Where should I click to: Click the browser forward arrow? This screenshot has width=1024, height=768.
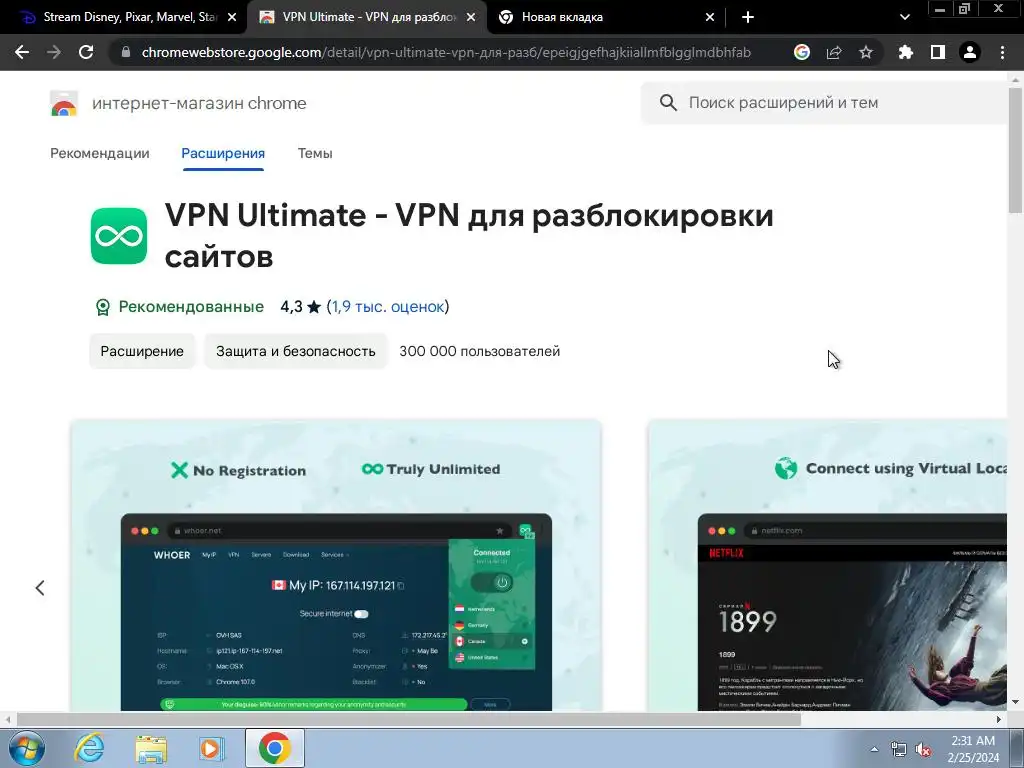54,52
